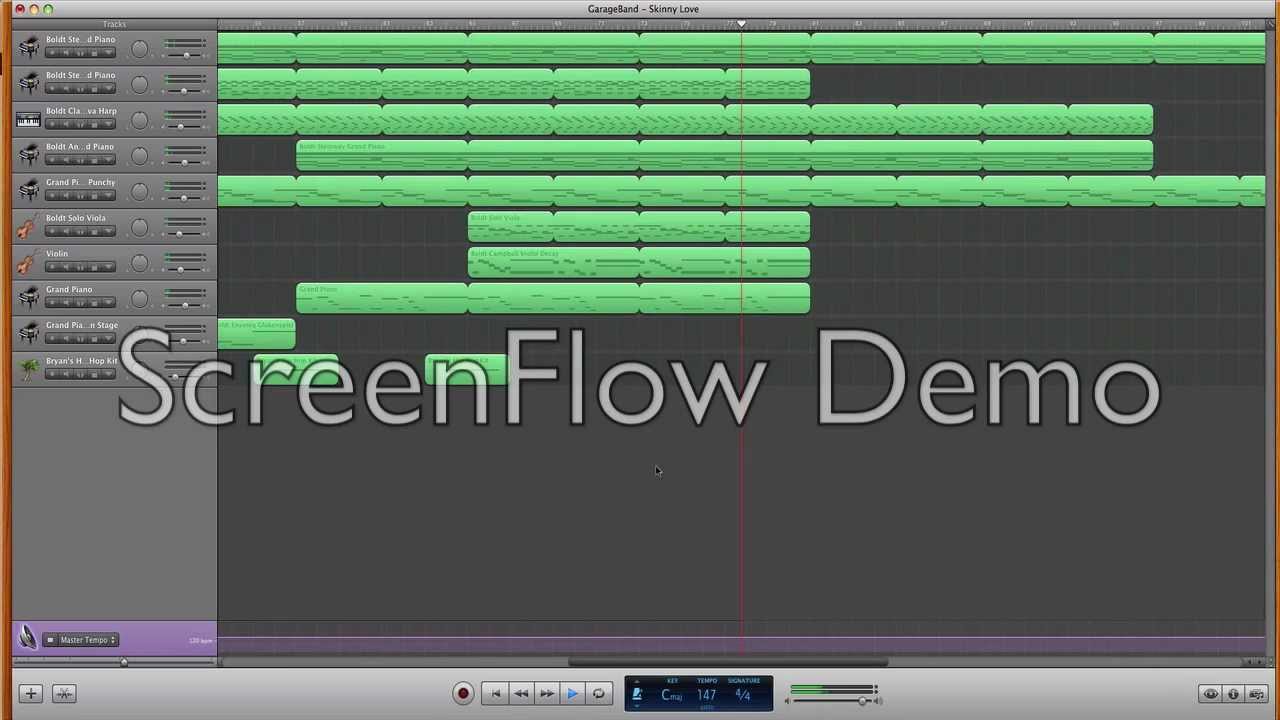
Task: Lock the Boldt Solo Viola track
Action: pyautogui.click(x=94, y=231)
